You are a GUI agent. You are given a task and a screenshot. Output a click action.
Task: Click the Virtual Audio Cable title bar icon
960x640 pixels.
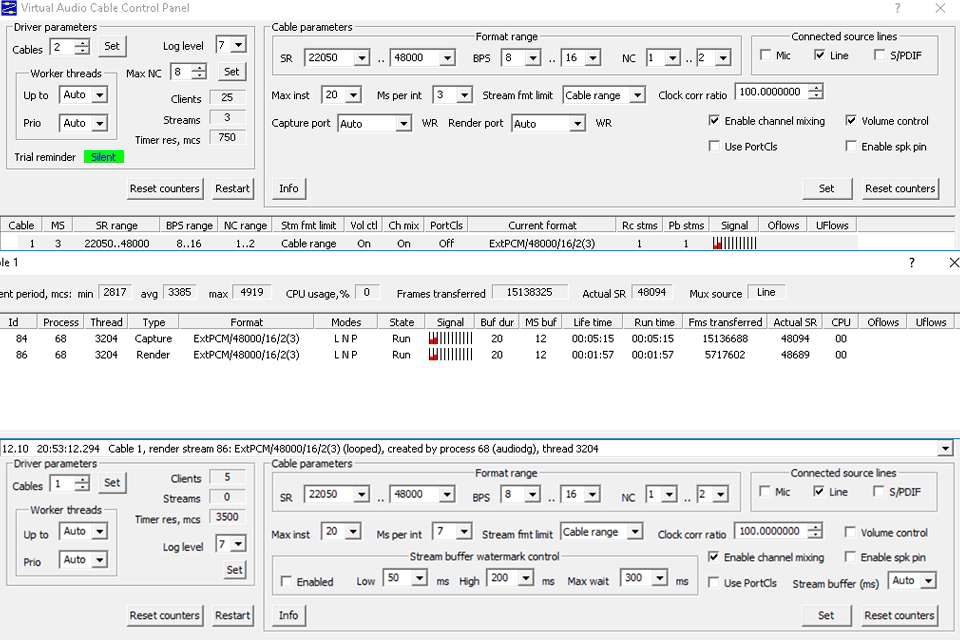10,8
